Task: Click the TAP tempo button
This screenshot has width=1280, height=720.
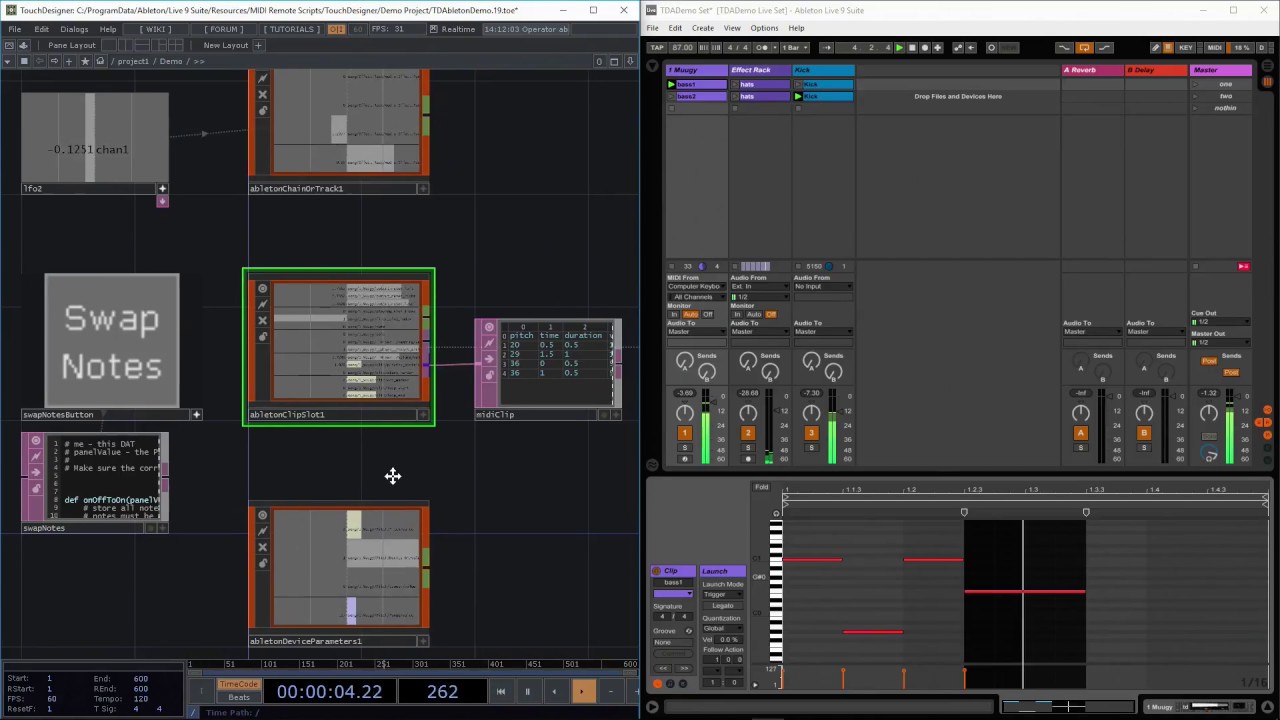Action: 657,48
